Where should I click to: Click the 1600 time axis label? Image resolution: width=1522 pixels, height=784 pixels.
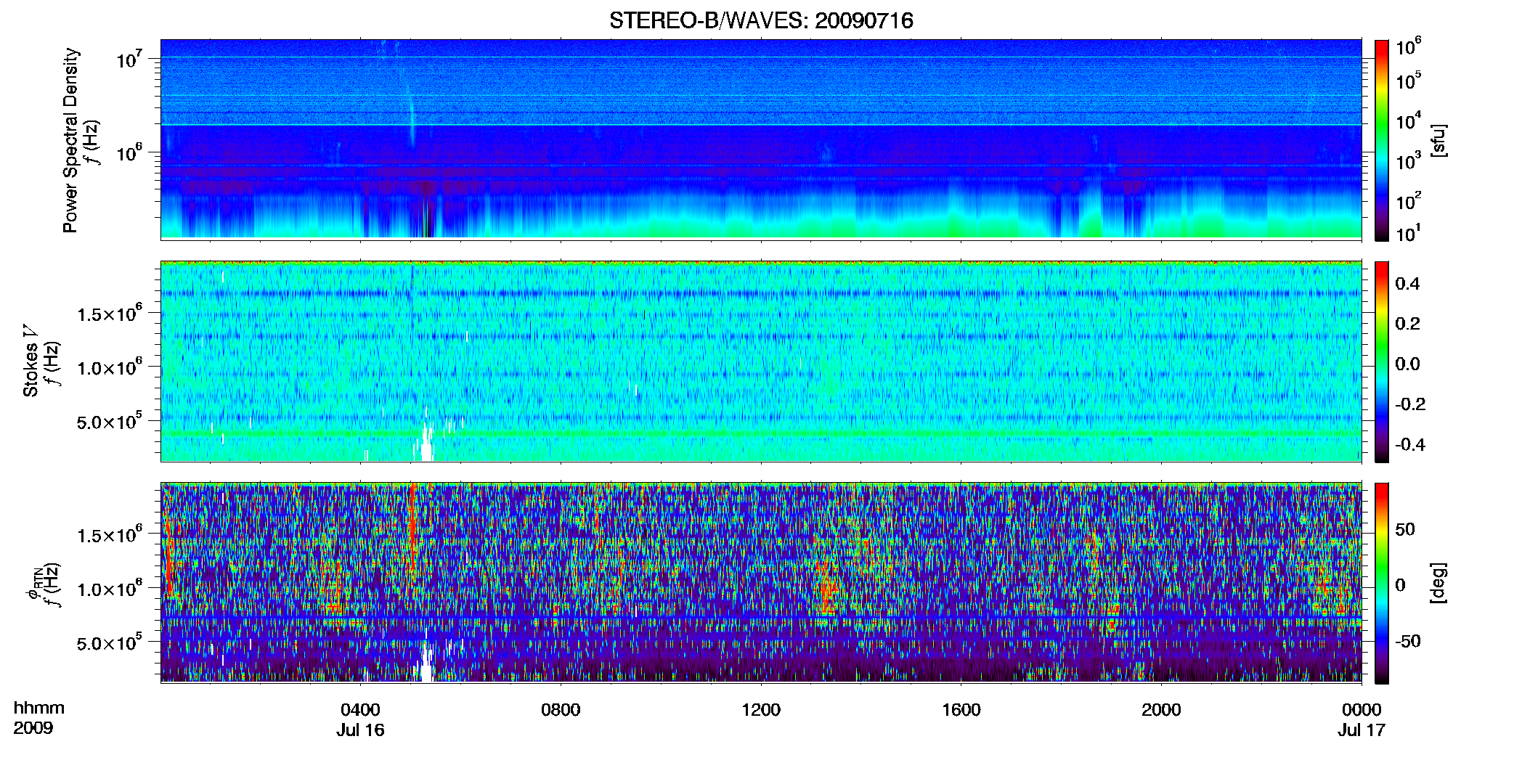961,709
